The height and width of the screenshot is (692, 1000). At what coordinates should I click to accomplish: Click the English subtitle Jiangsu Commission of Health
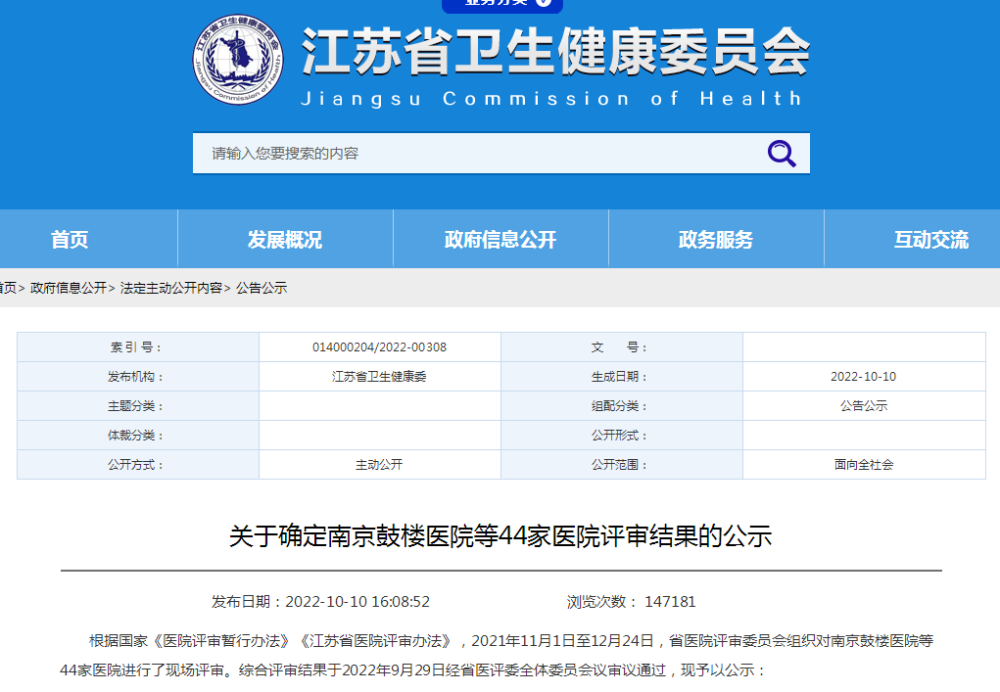[x=552, y=99]
